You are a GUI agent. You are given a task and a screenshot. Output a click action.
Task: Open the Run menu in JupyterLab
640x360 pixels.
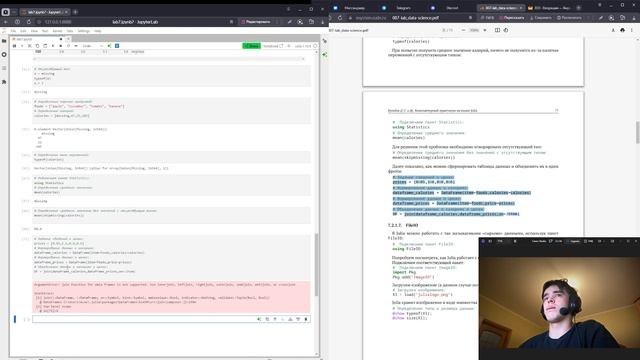click(45, 31)
